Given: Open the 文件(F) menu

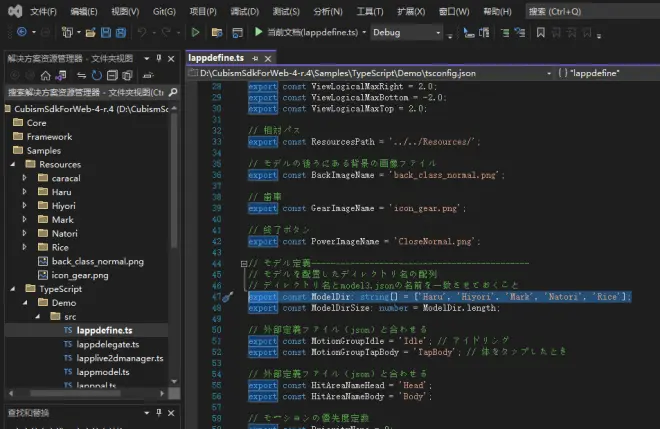Looking at the screenshot, I should 43,11.
